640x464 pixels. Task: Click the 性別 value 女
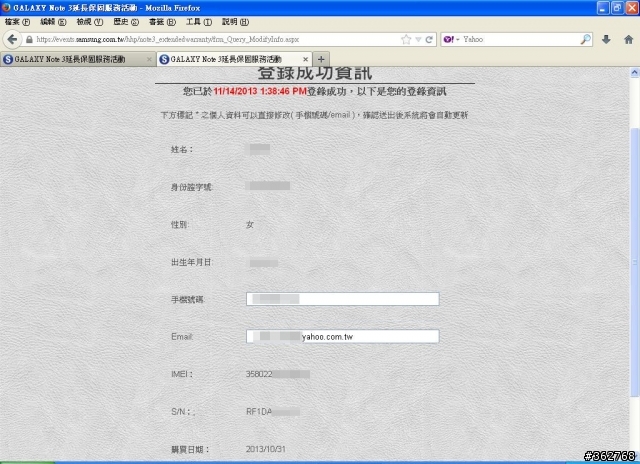tap(250, 224)
